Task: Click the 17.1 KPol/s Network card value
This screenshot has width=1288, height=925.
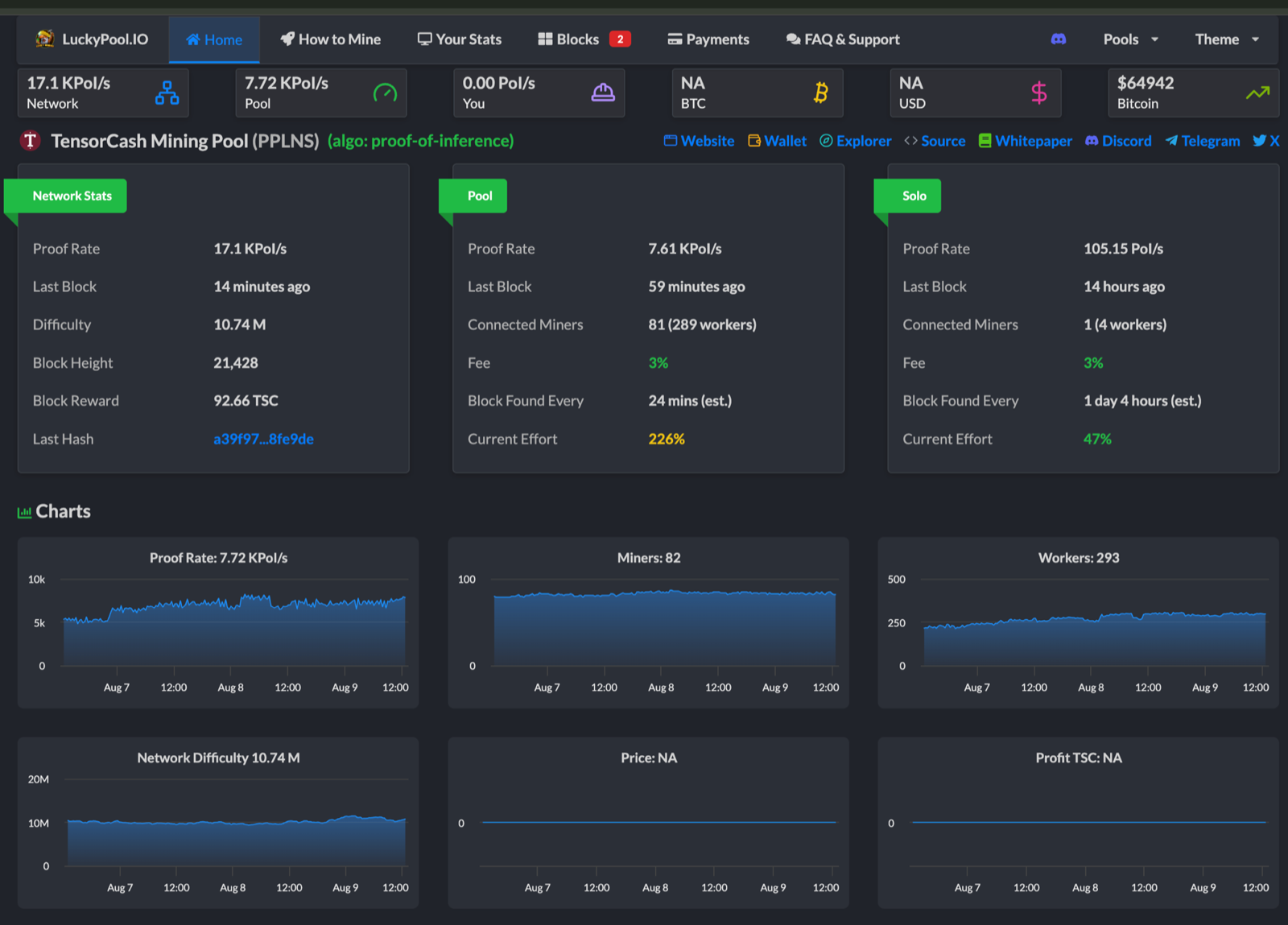Action: tap(68, 83)
